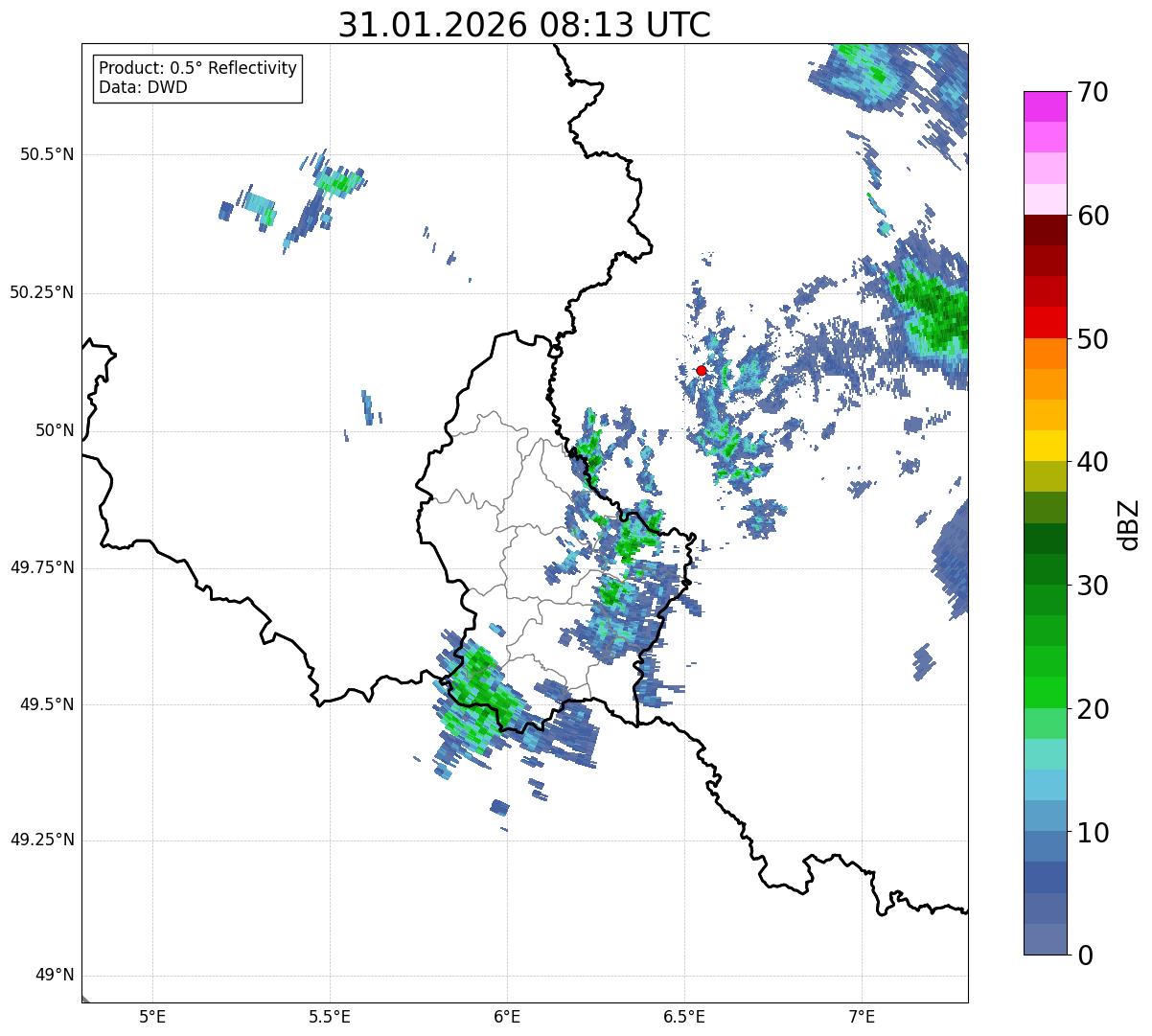Click the 6°E longitude label

(507, 1017)
